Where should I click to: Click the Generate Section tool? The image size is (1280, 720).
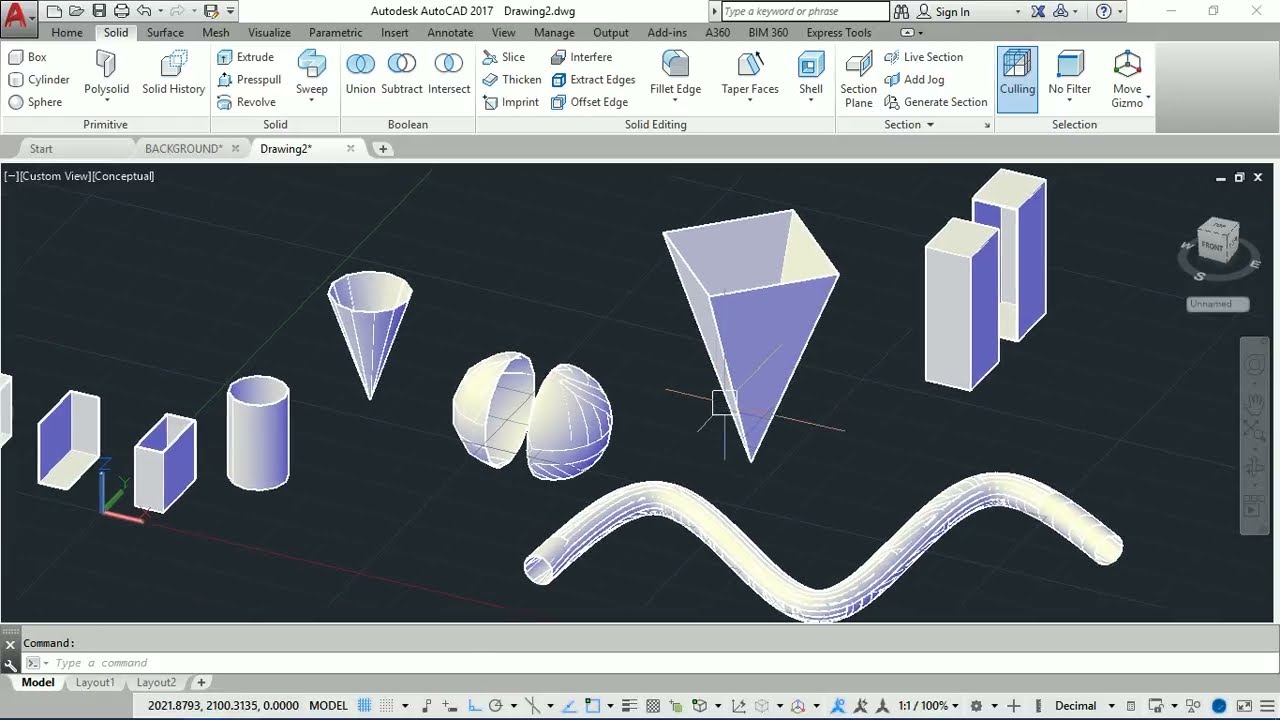(936, 102)
